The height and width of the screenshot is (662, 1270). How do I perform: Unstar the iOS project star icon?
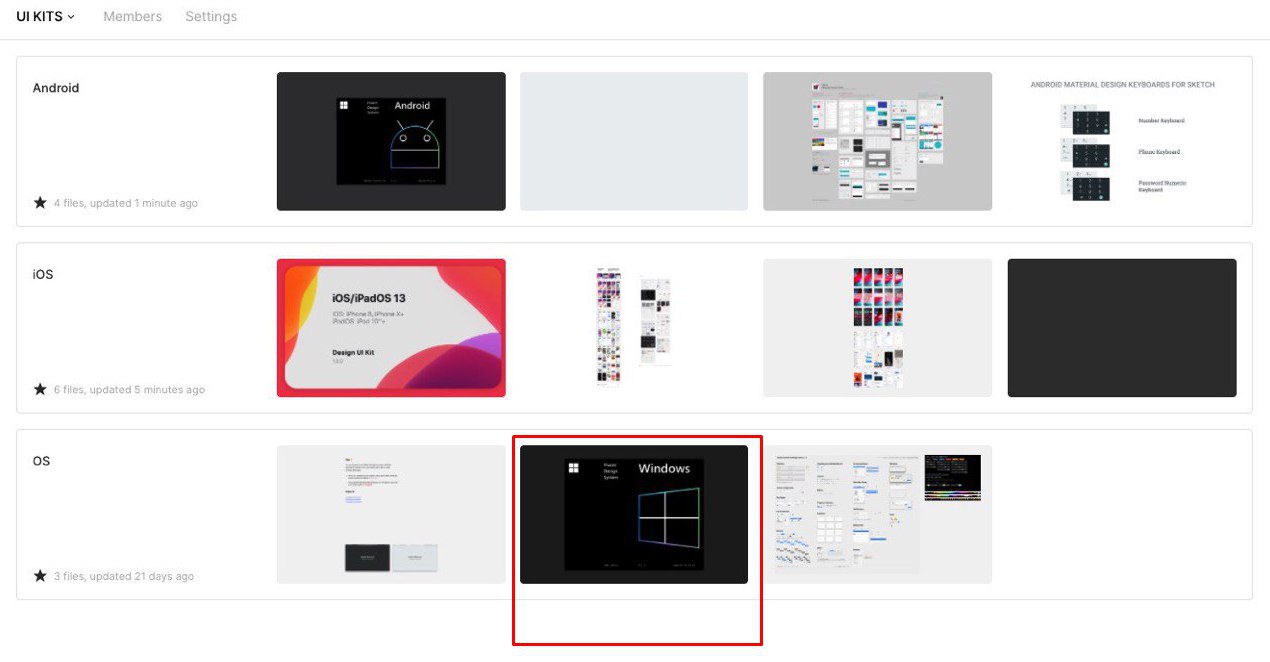point(40,389)
